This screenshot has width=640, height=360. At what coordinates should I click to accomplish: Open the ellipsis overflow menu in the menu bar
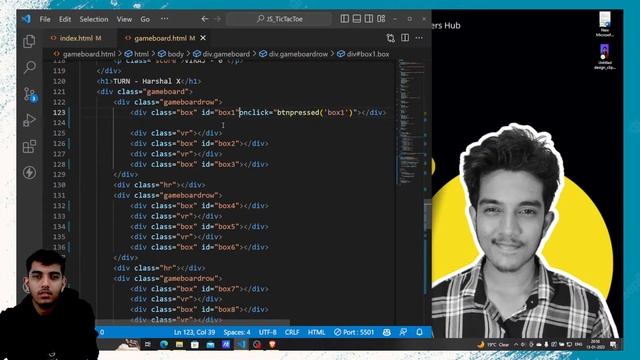coord(164,19)
